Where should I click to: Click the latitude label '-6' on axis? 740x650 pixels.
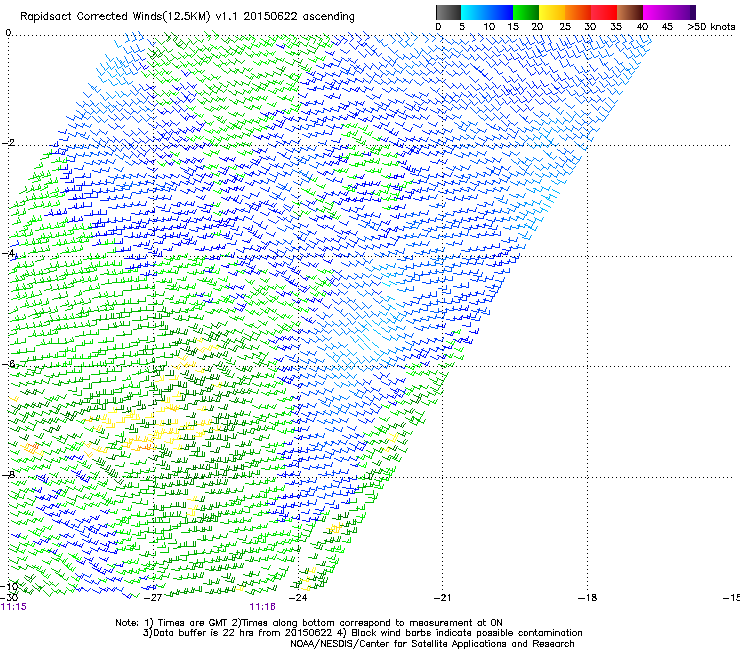pyautogui.click(x=8, y=364)
